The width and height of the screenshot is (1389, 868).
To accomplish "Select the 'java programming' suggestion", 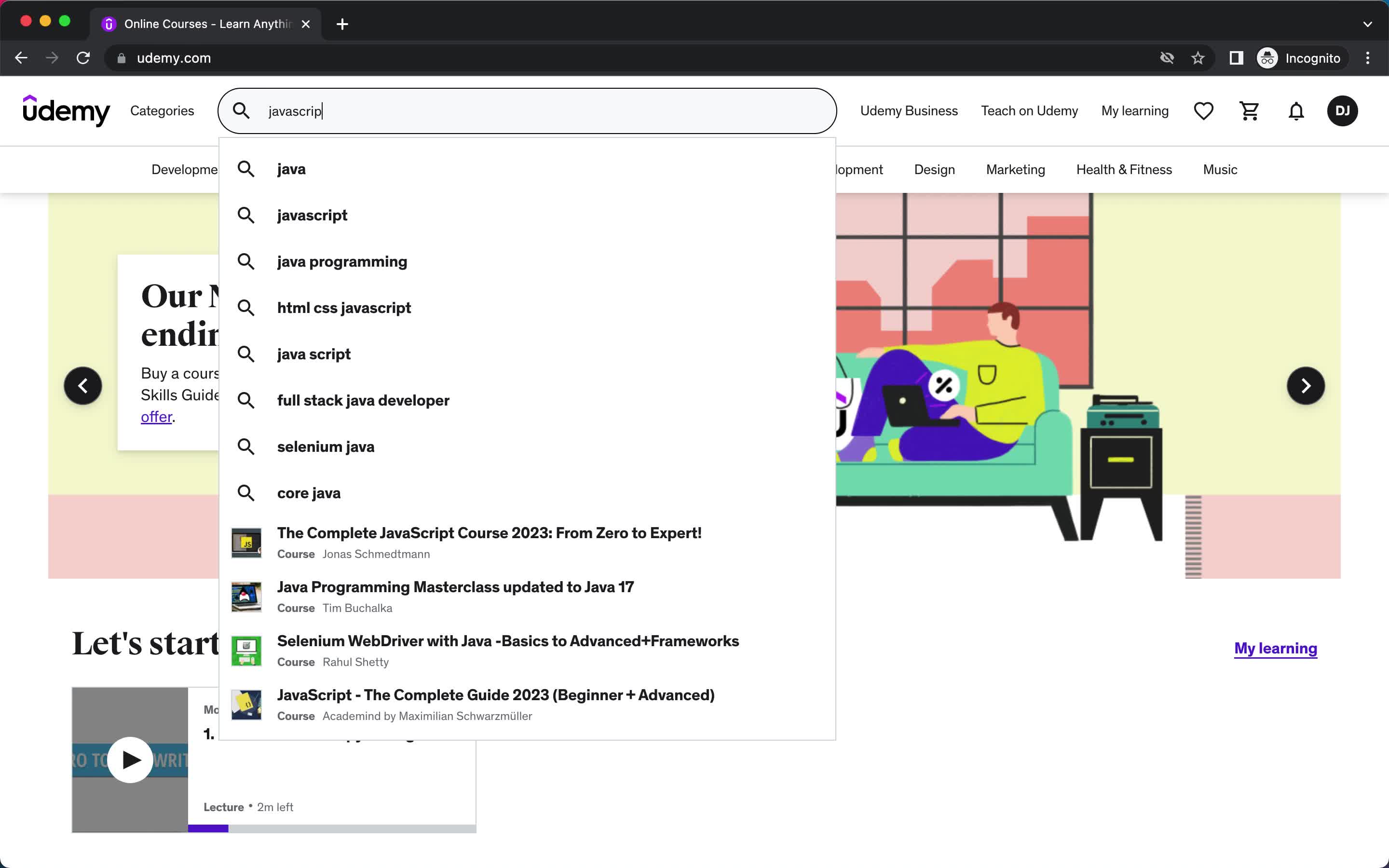I will click(527, 262).
